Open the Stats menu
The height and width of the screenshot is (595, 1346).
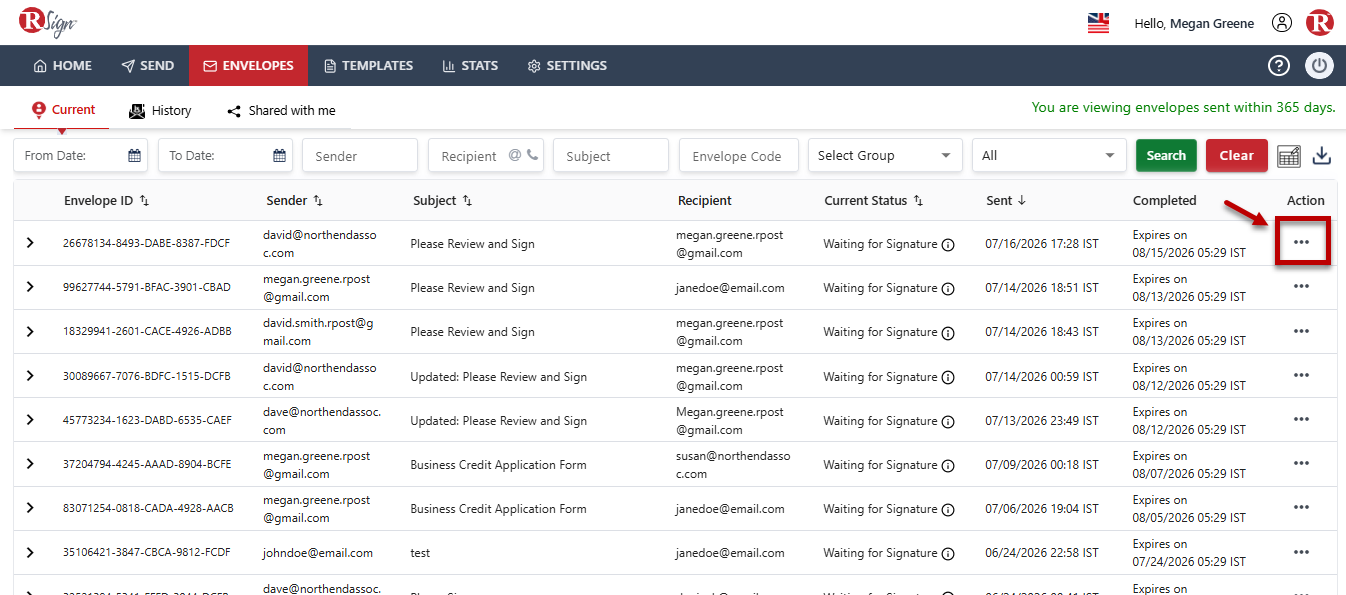tap(470, 66)
